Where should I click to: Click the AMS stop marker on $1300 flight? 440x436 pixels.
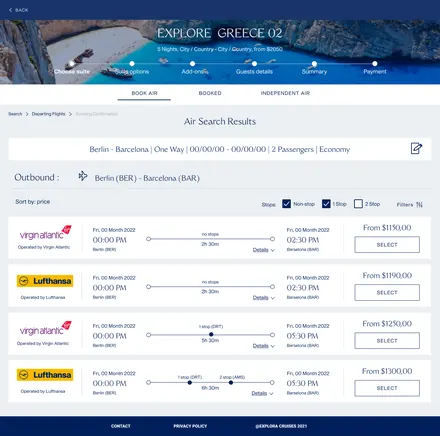pyautogui.click(x=231, y=382)
